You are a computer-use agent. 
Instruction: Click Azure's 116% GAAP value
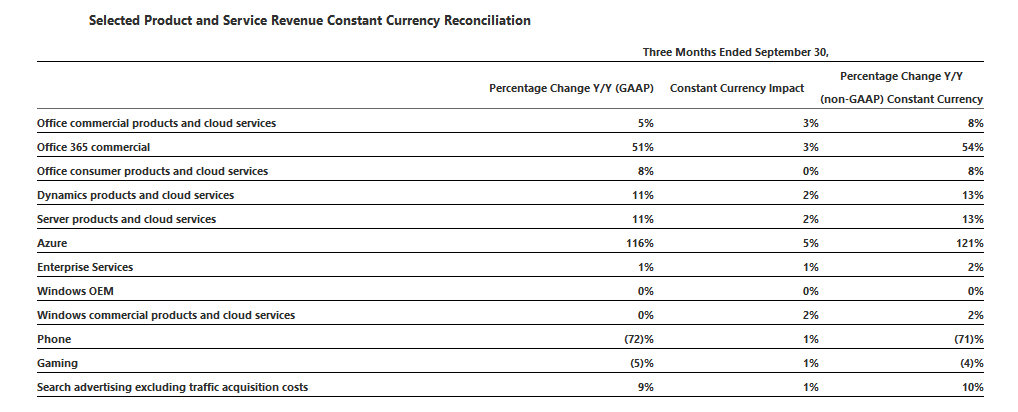coord(637,243)
